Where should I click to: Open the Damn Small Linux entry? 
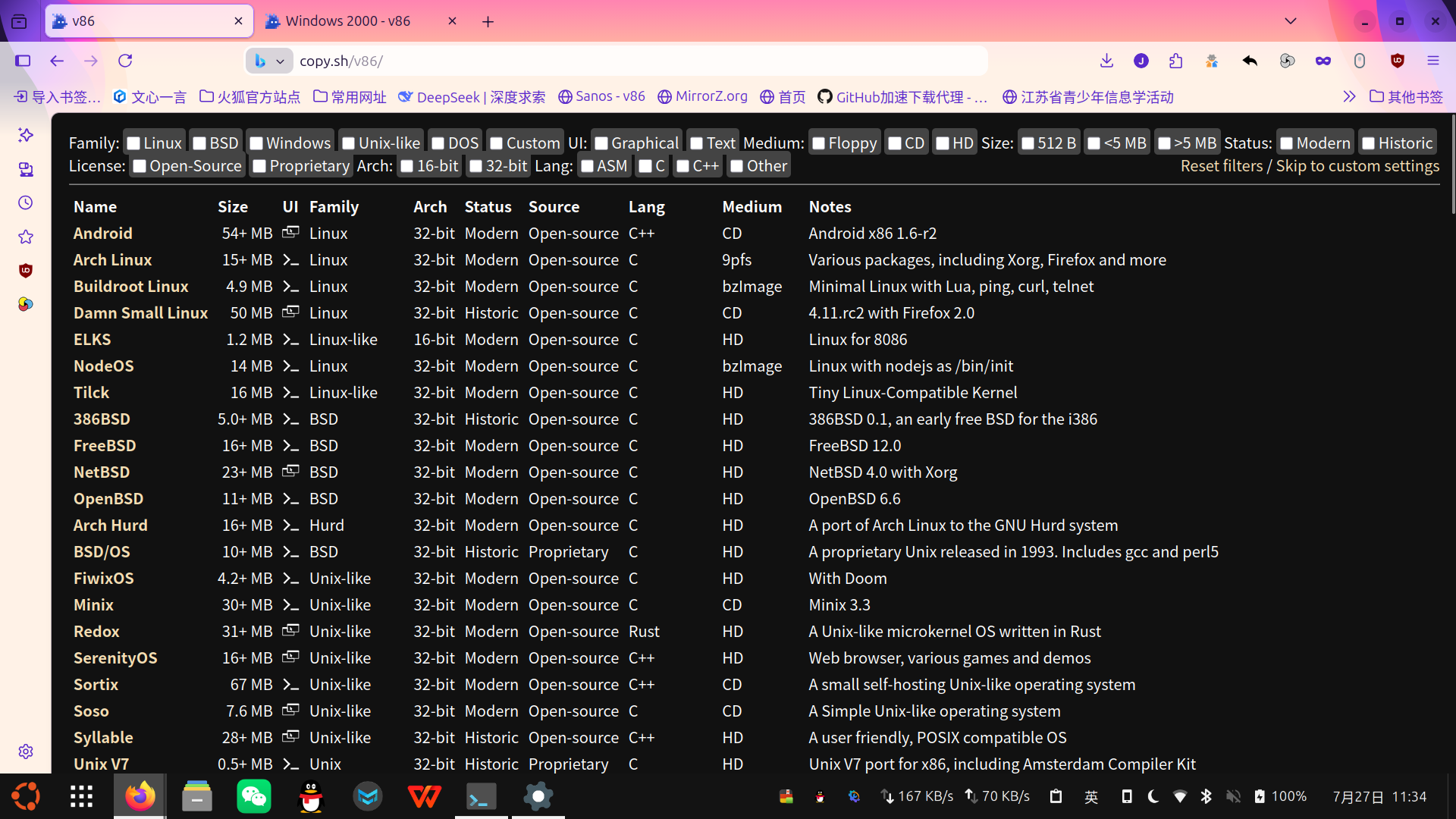point(140,313)
